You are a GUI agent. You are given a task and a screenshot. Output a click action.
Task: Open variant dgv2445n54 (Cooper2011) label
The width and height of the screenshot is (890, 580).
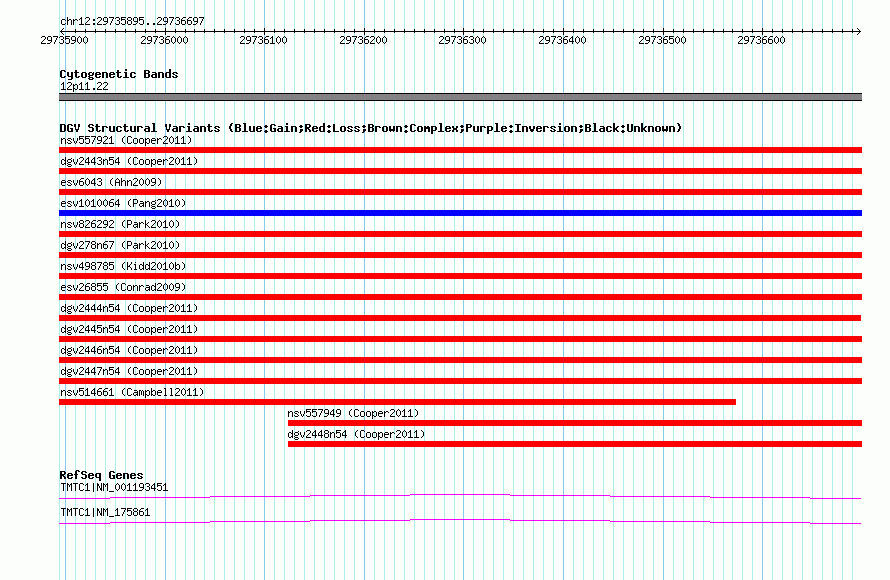click(x=129, y=329)
